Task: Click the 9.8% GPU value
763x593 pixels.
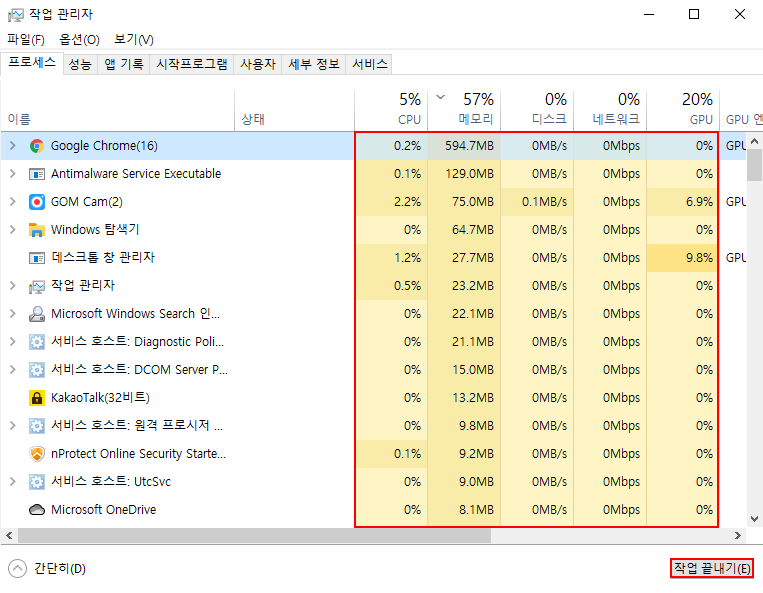Action: (x=699, y=258)
